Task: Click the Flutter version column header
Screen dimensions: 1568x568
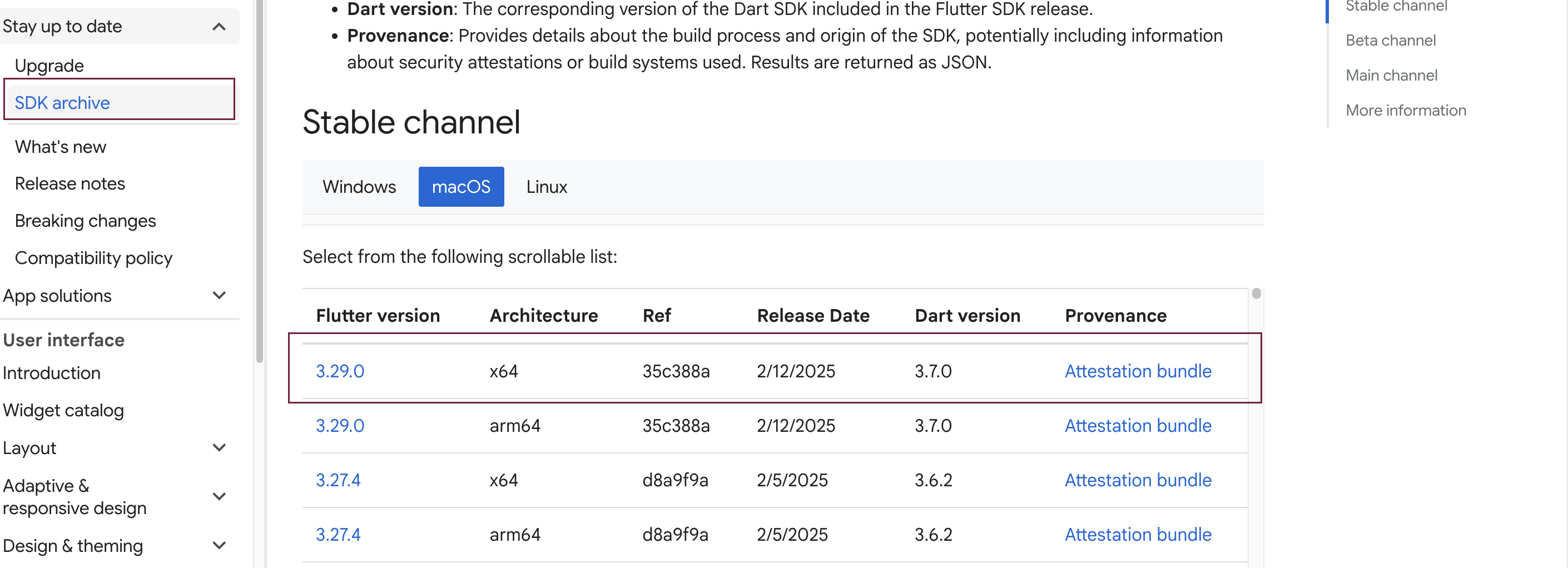Action: (378, 316)
